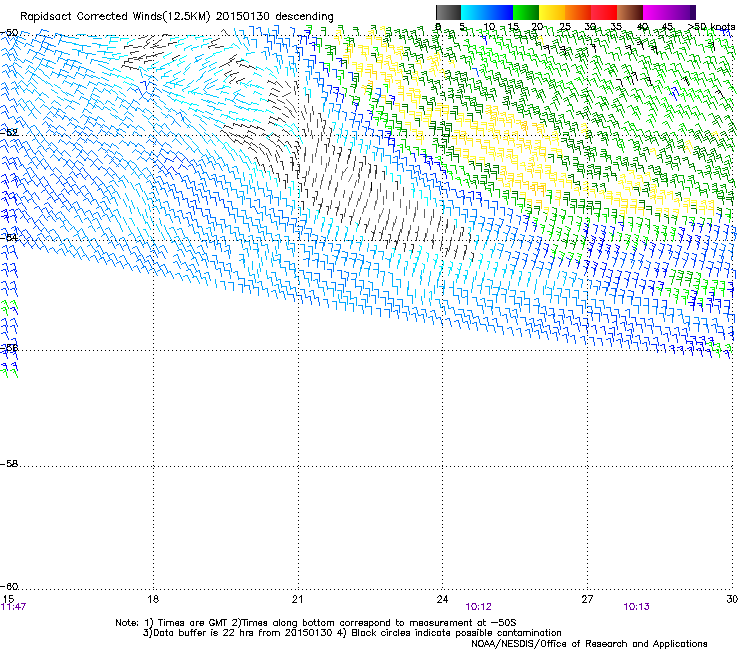The height and width of the screenshot is (650, 740).
Task: Select the '25' legend scale label
Action: coord(564,27)
